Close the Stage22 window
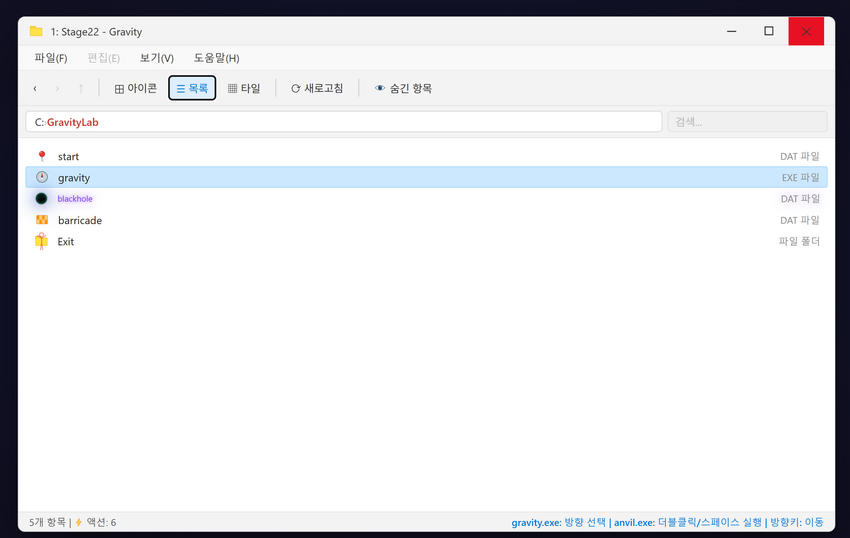850x538 pixels. click(806, 31)
